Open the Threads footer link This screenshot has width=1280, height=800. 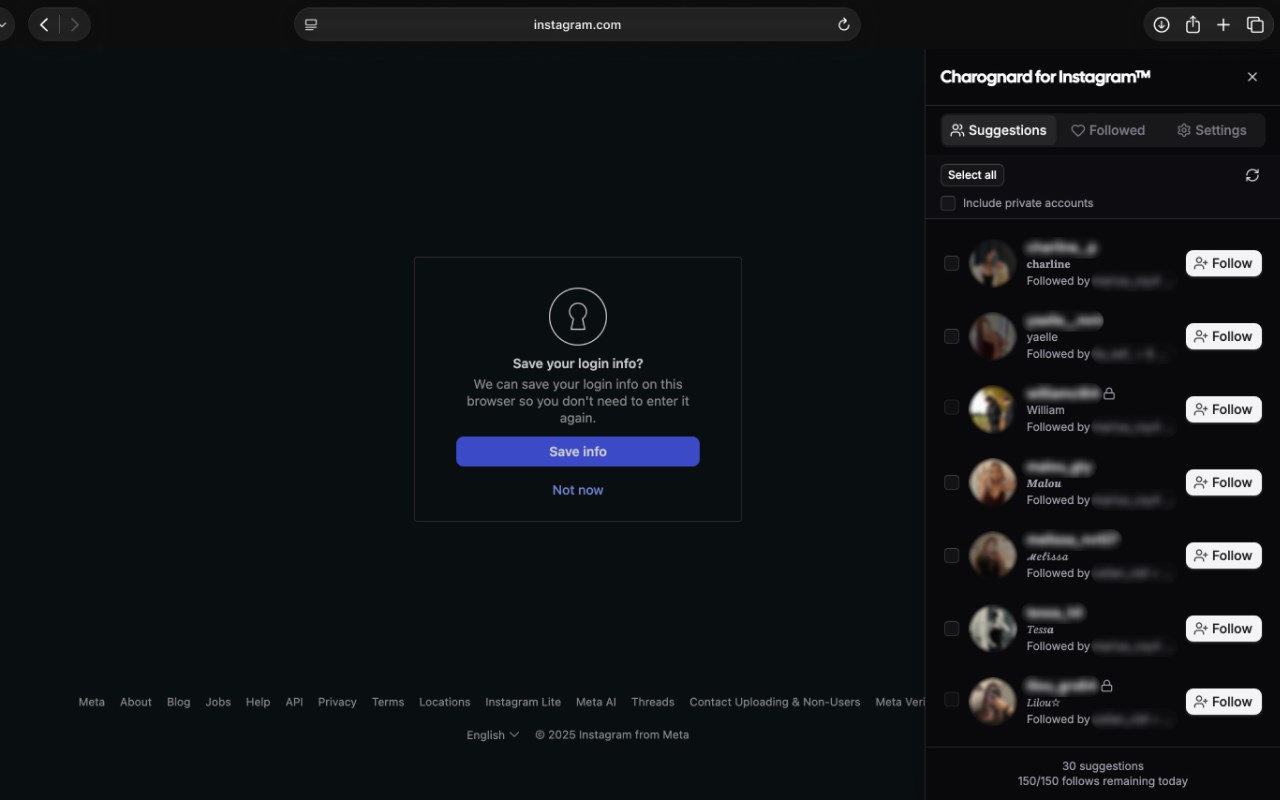click(x=653, y=702)
